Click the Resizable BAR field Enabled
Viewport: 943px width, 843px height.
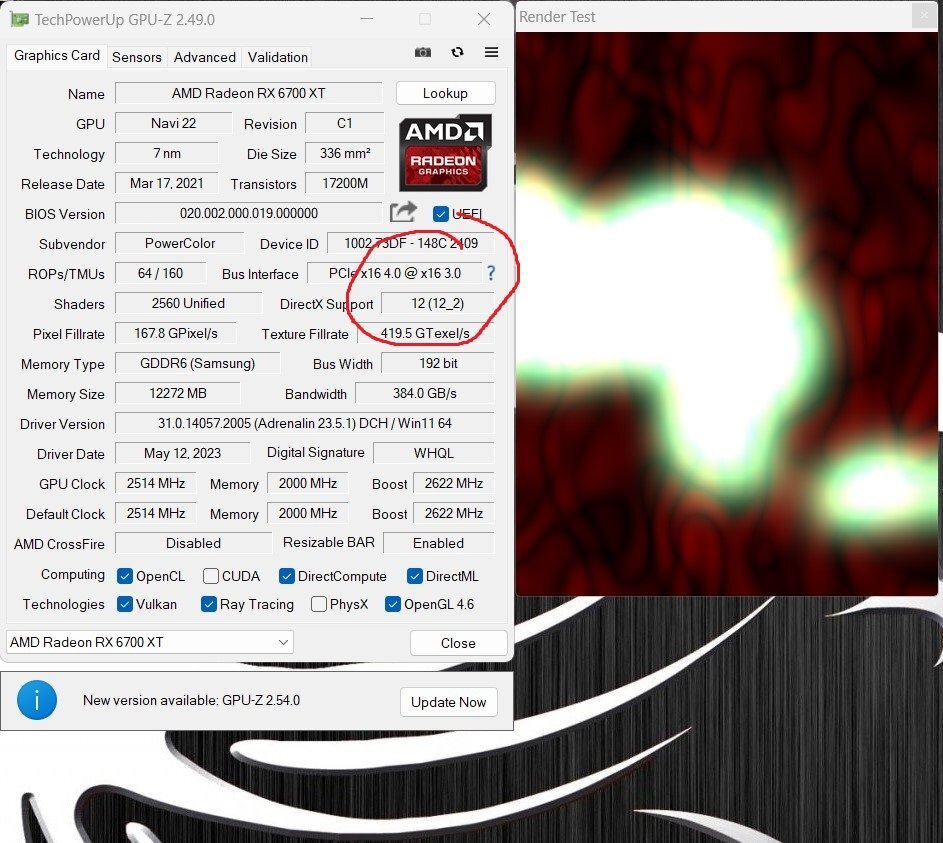tap(438, 544)
